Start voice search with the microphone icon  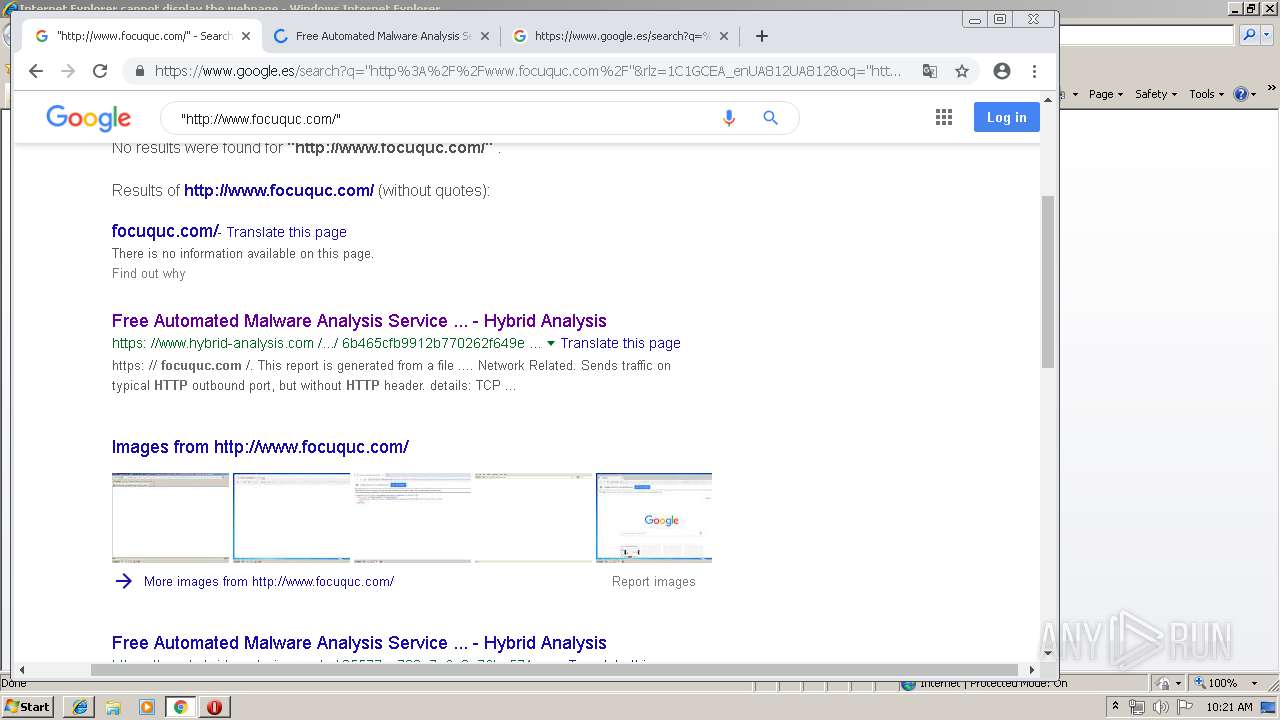tap(729, 118)
